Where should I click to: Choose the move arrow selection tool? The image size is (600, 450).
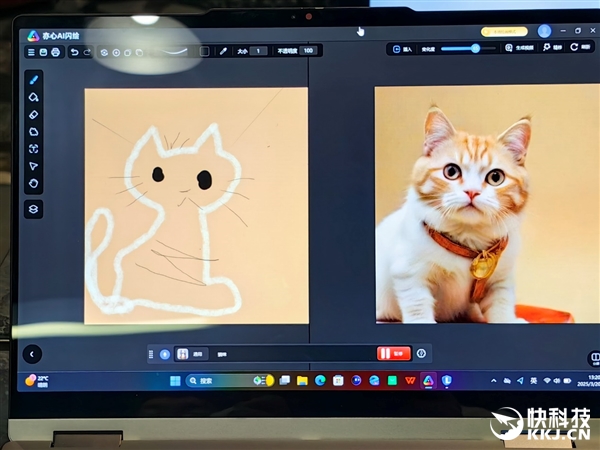pyautogui.click(x=33, y=166)
